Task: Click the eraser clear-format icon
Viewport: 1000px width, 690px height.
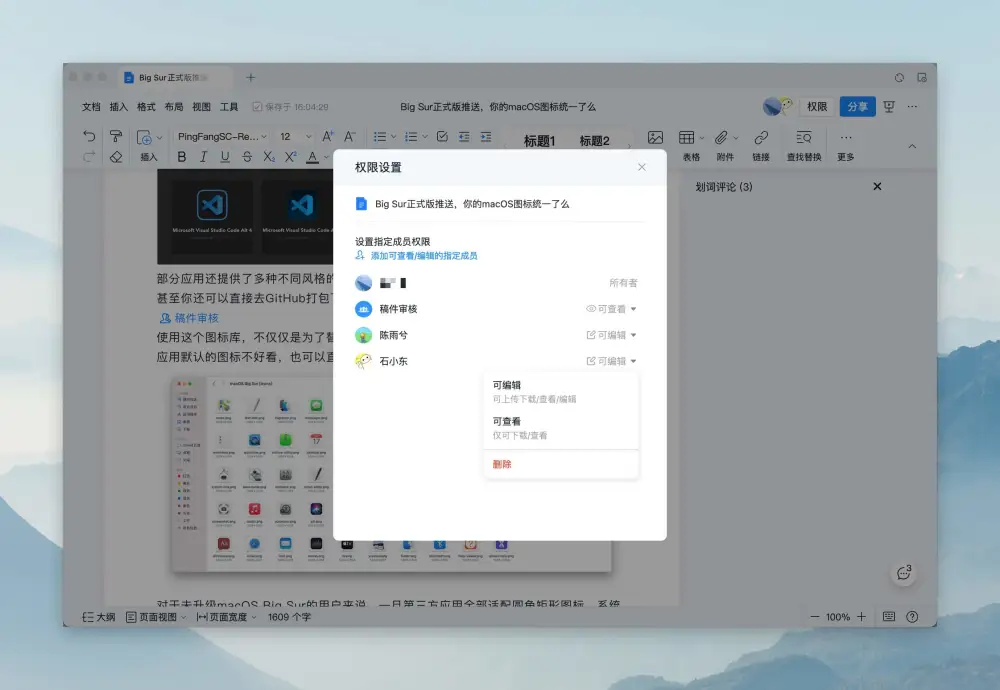Action: click(x=115, y=157)
